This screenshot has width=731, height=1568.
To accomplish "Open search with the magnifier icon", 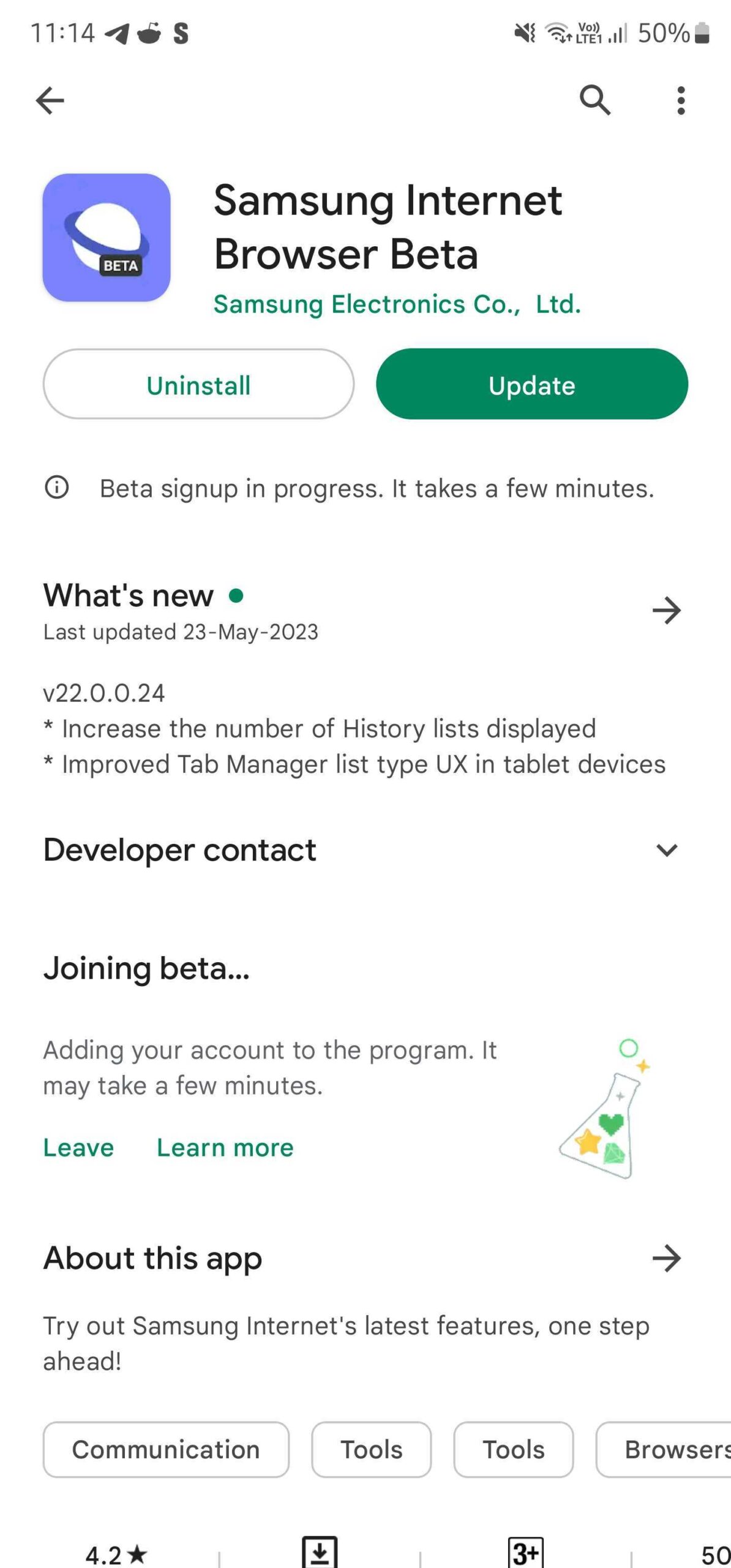I will point(595,100).
